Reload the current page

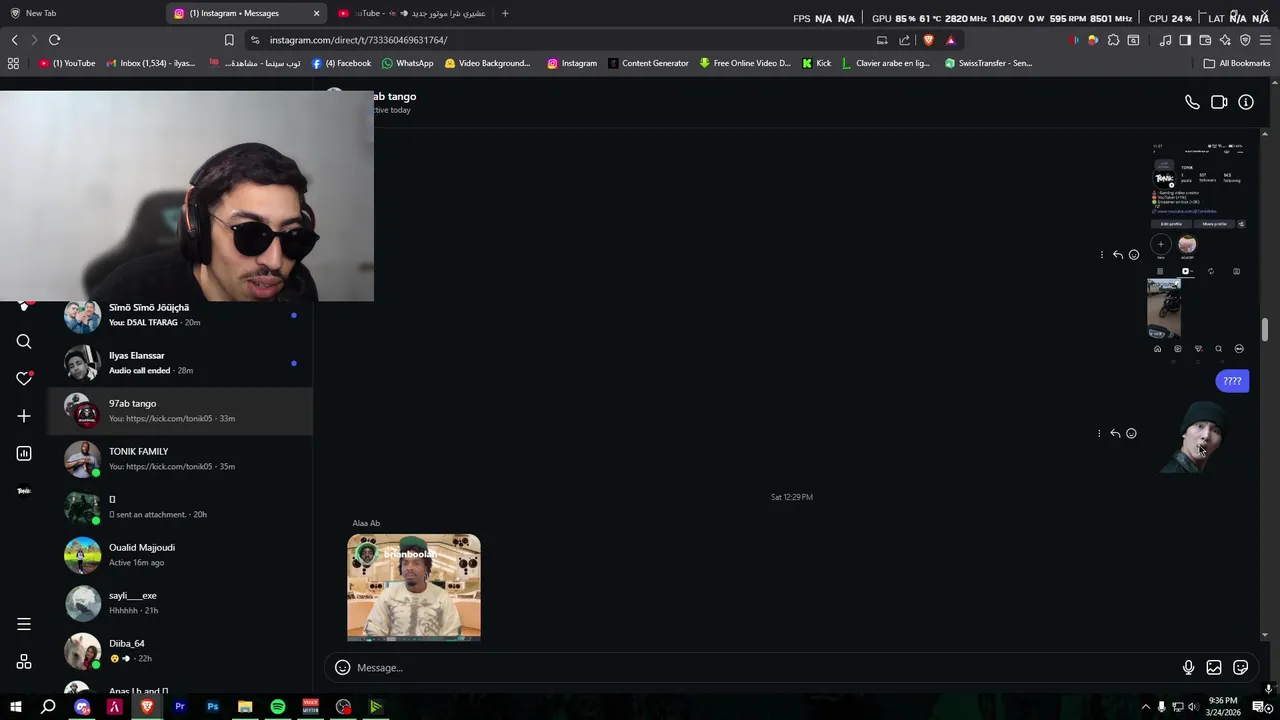54,40
